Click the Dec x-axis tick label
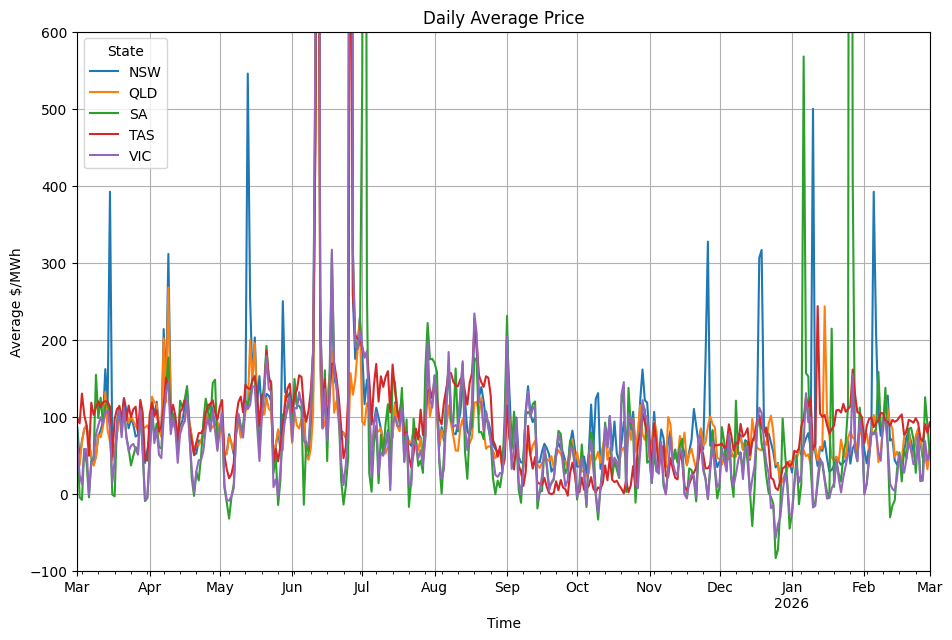The width and height of the screenshot is (952, 640). point(720,588)
